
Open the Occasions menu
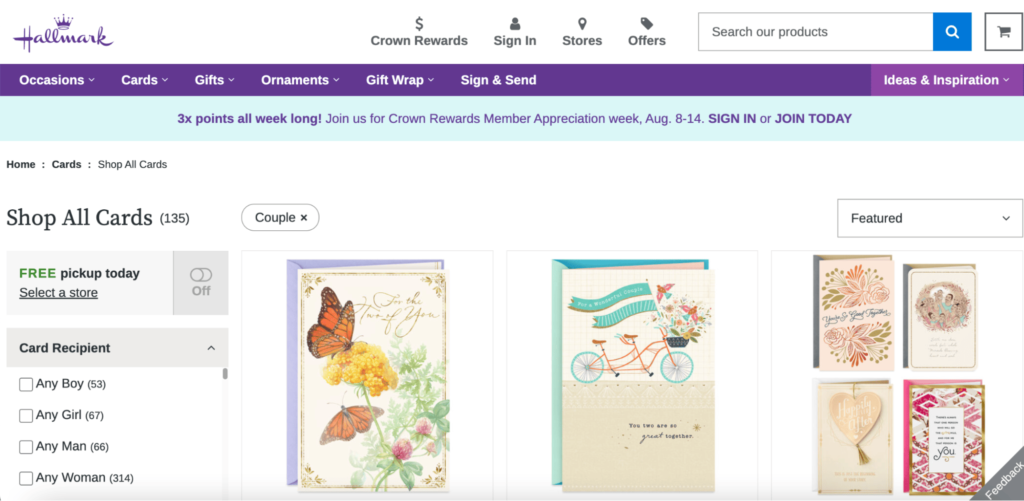57,80
